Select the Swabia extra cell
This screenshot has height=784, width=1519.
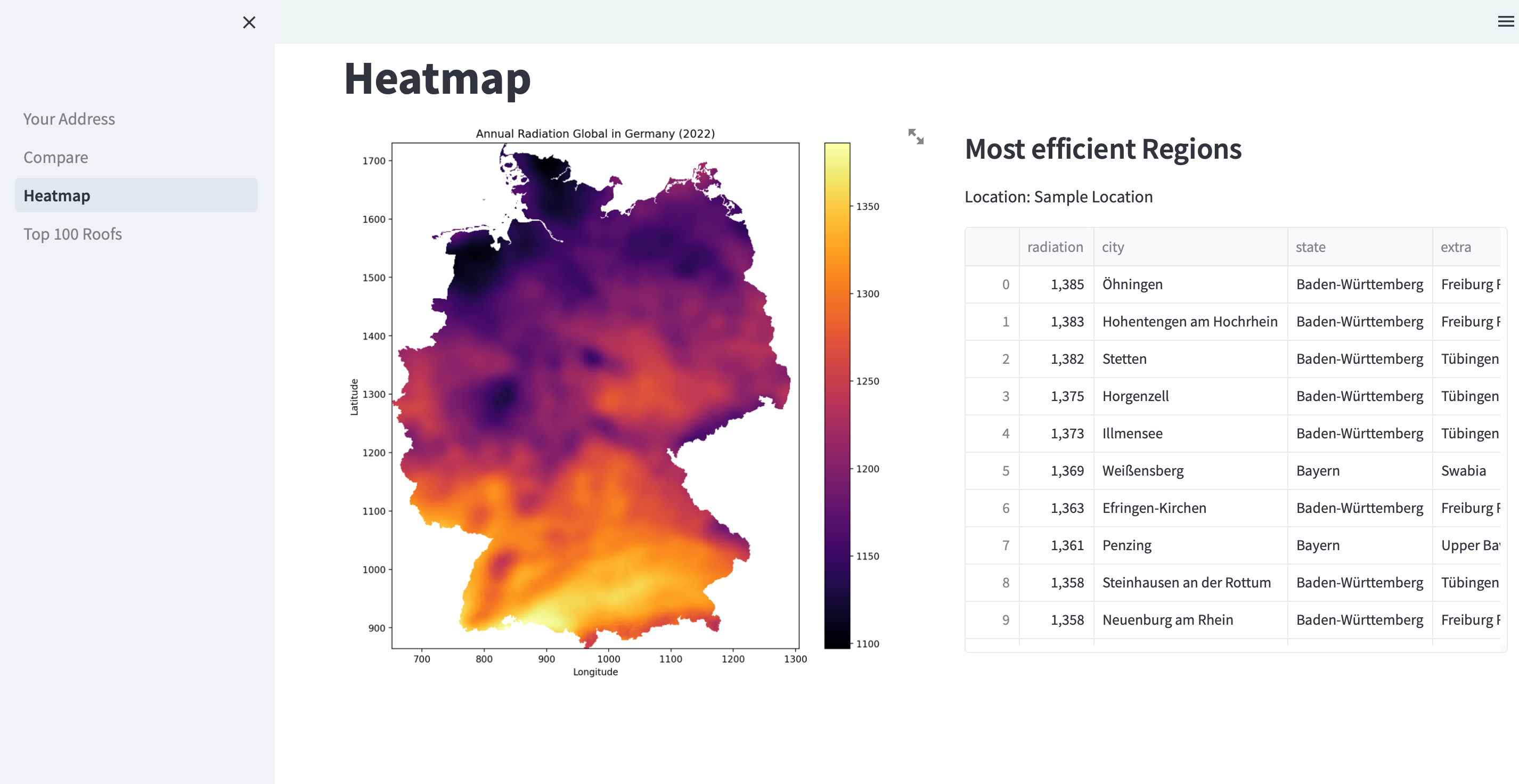[x=1463, y=470]
